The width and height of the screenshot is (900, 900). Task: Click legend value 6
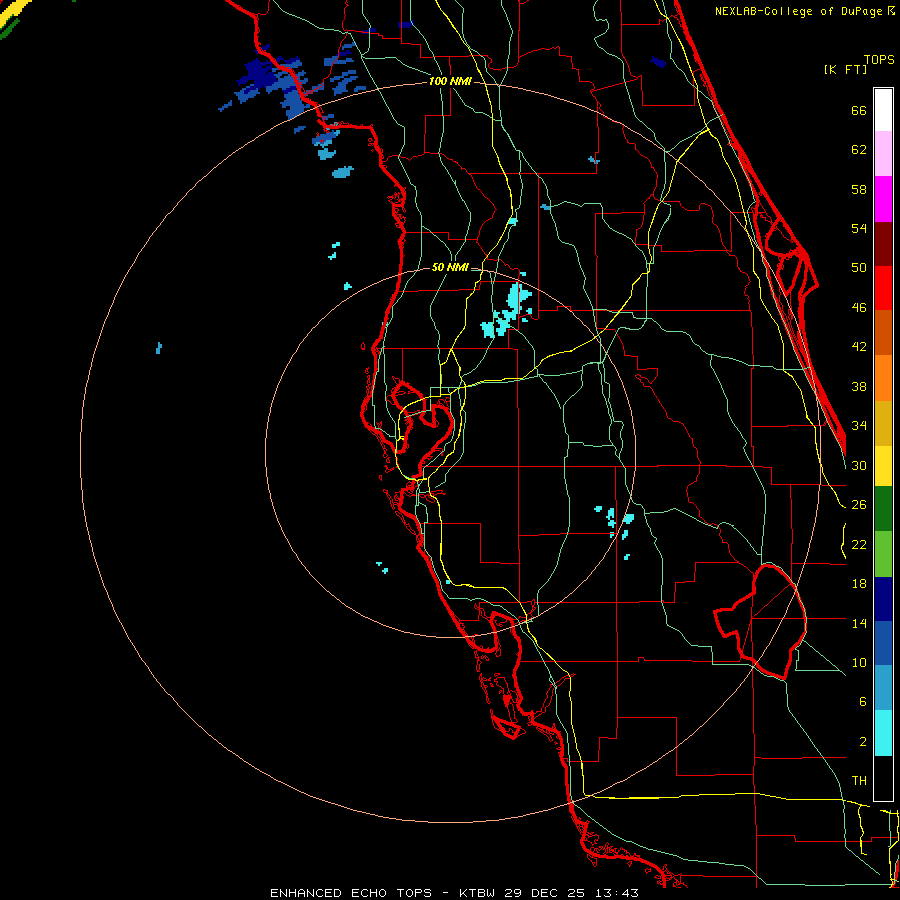click(862, 702)
